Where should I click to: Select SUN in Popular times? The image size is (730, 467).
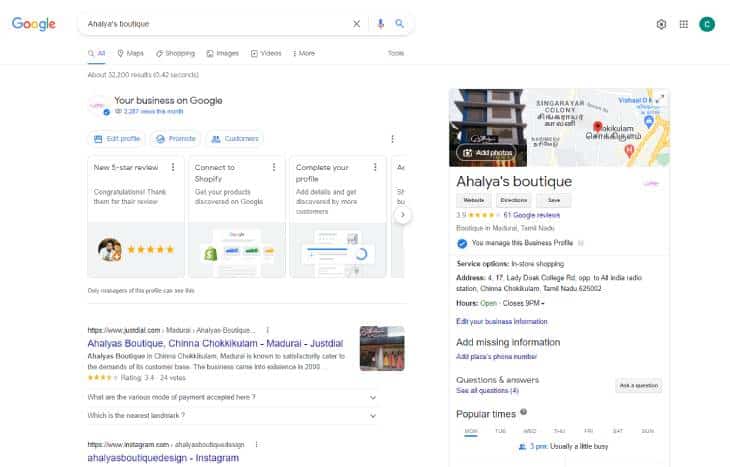[648, 431]
